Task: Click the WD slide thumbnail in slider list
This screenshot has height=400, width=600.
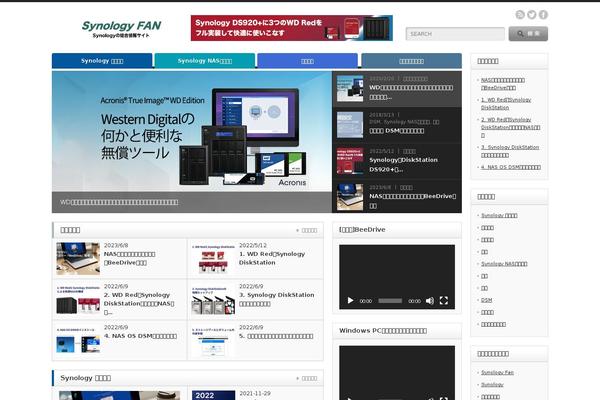Action: click(x=350, y=88)
